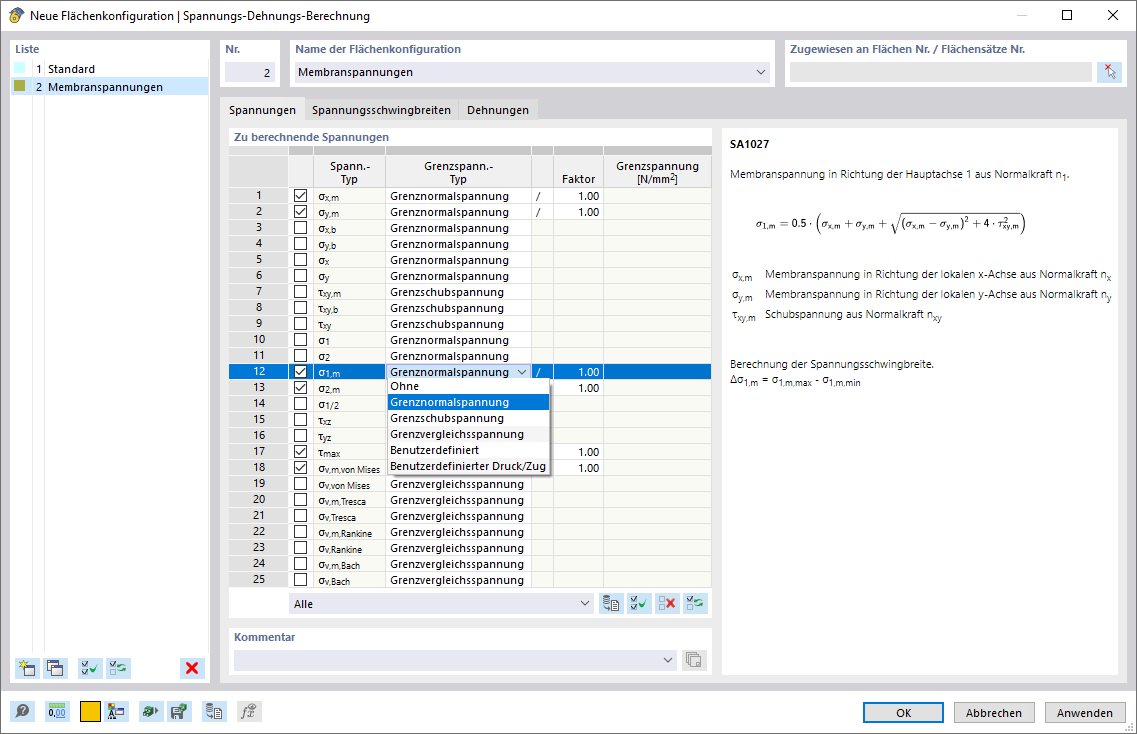Click the Zugewiesen an Flächen Nr. input field
This screenshot has height=734, width=1137.
[940, 72]
